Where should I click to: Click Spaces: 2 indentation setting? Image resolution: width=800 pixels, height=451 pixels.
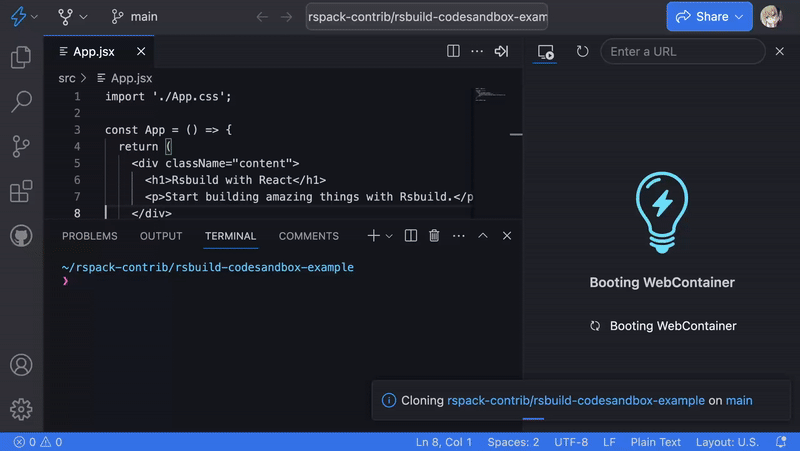(513, 442)
